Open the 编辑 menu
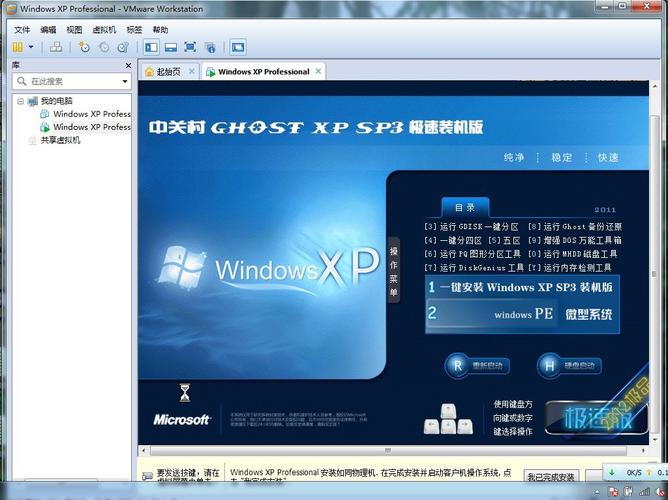Image resolution: width=668 pixels, height=500 pixels. pos(48,30)
